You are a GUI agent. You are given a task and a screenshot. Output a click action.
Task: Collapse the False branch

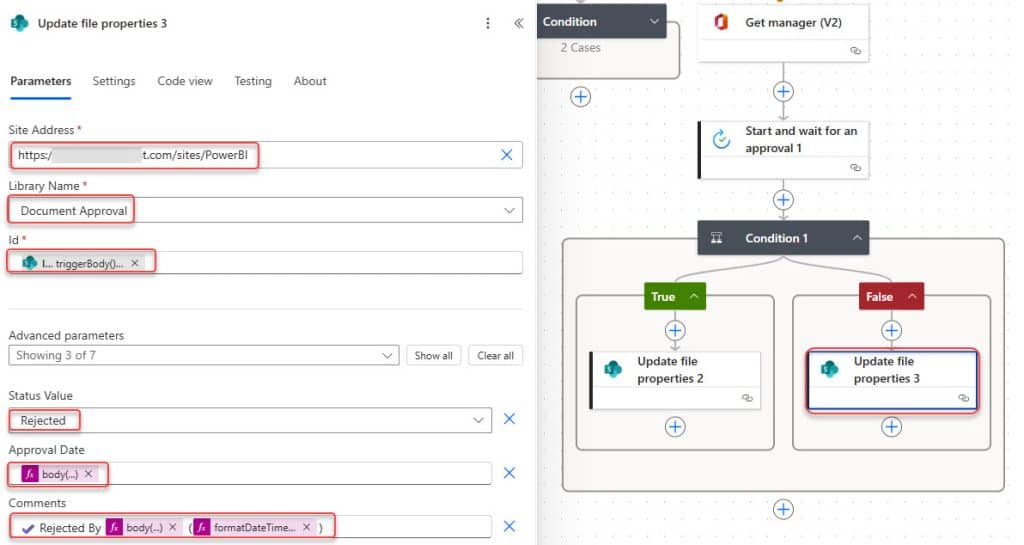912,296
